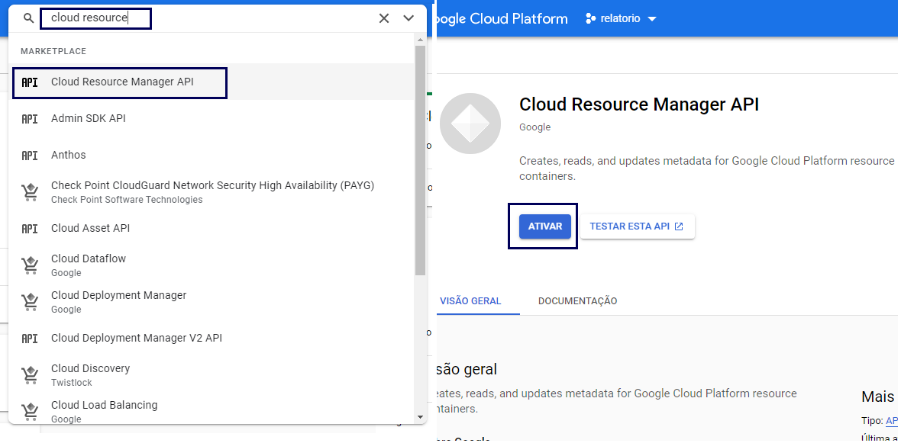The height and width of the screenshot is (441, 901).
Task: Open the Cloud Deployment Manager result
Action: pyautogui.click(x=211, y=302)
